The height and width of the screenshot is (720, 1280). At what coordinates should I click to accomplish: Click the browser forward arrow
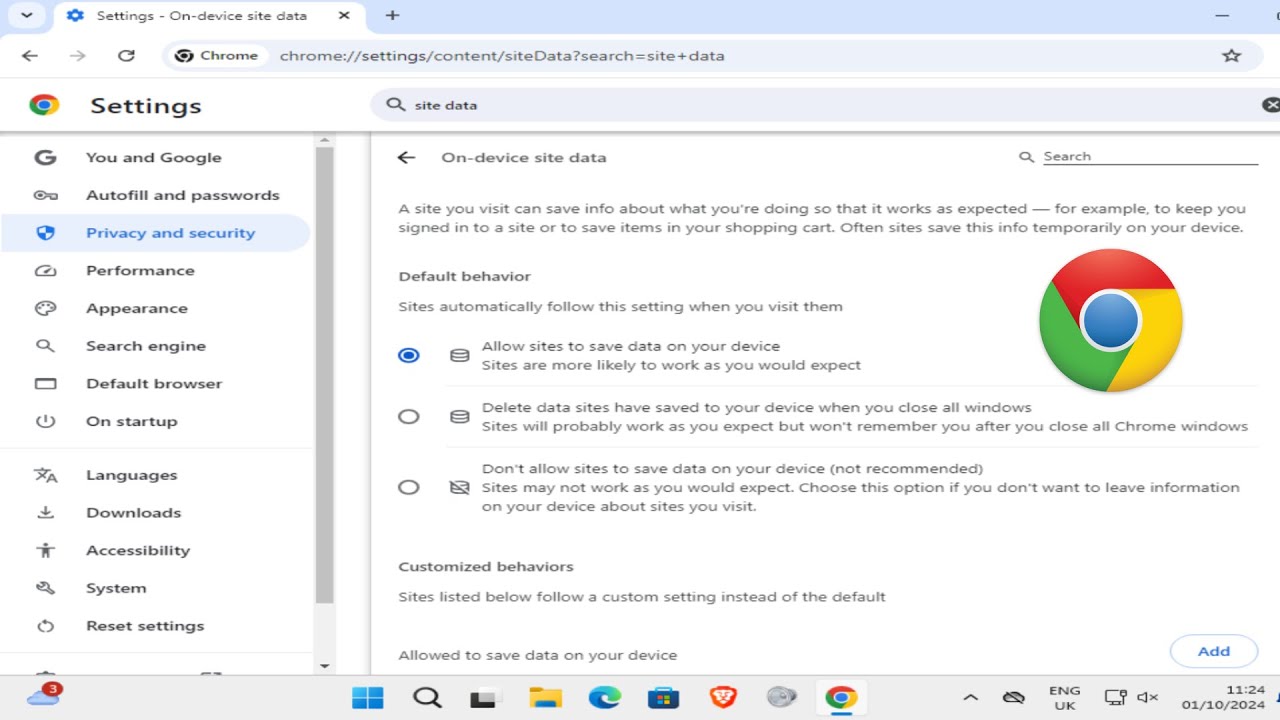[x=78, y=56]
